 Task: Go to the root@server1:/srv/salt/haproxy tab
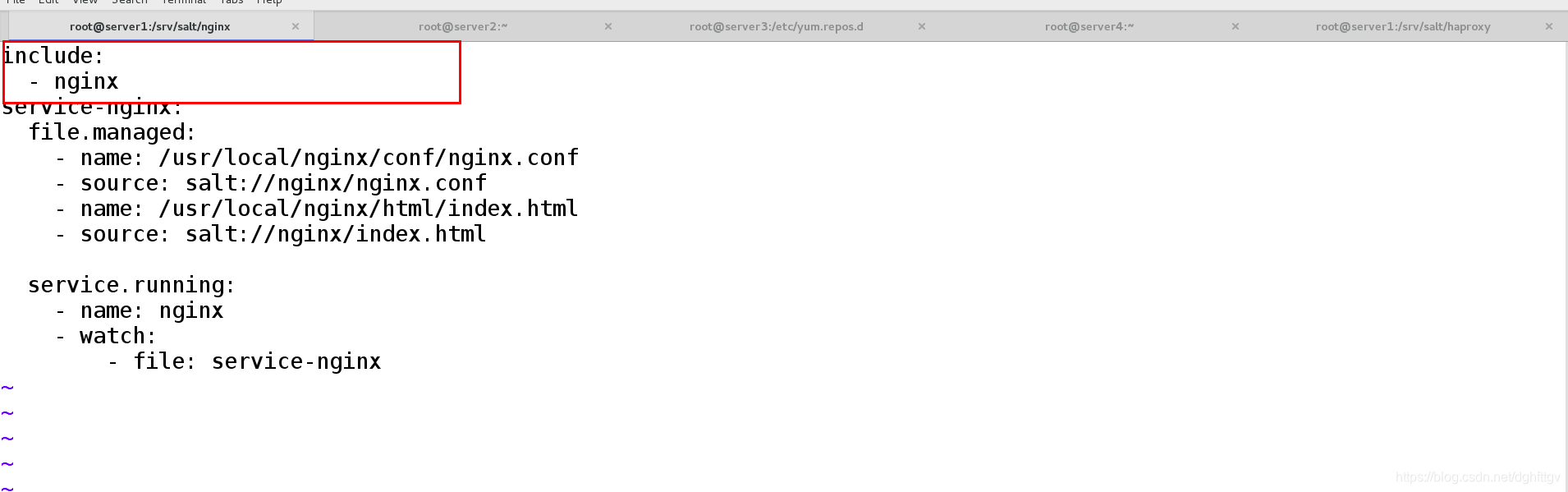point(1403,26)
